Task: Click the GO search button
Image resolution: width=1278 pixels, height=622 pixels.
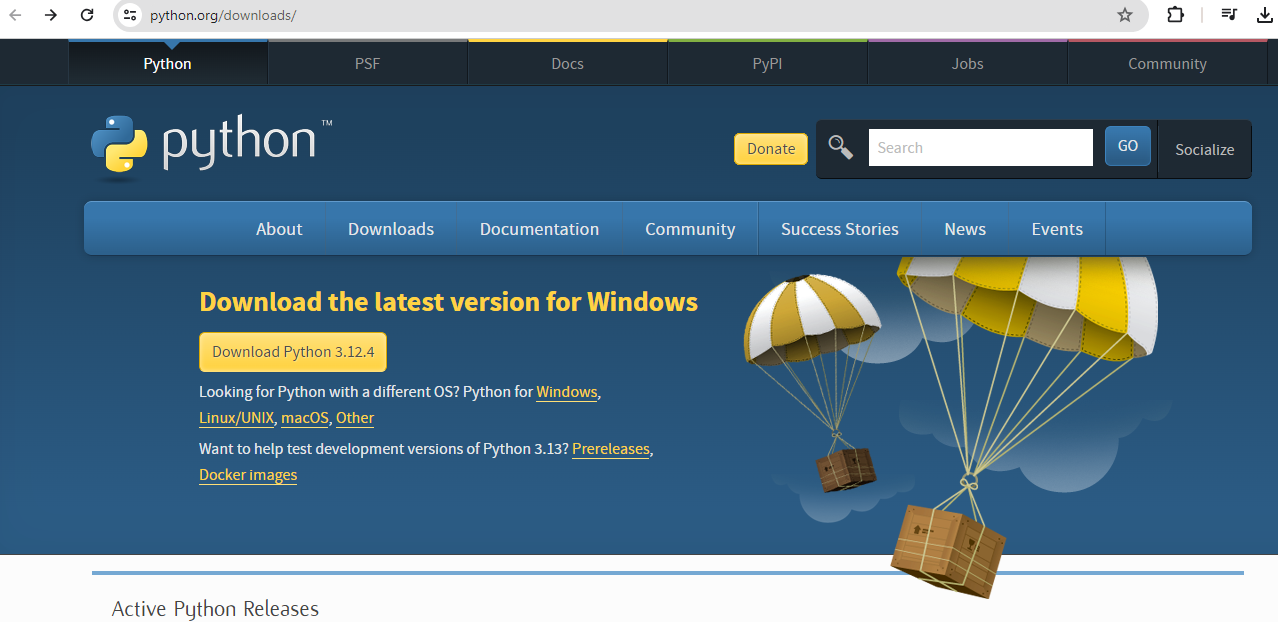Action: pyautogui.click(x=1128, y=146)
